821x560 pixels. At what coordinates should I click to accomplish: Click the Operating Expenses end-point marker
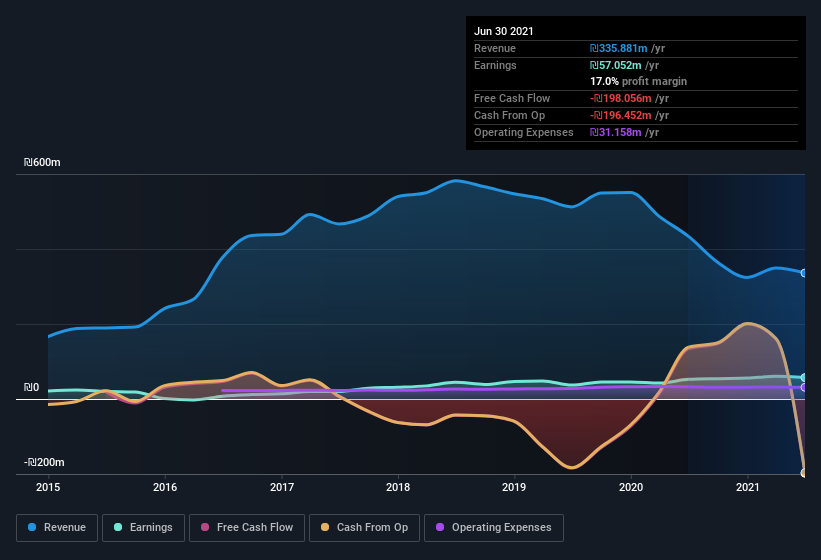pyautogui.click(x=804, y=387)
